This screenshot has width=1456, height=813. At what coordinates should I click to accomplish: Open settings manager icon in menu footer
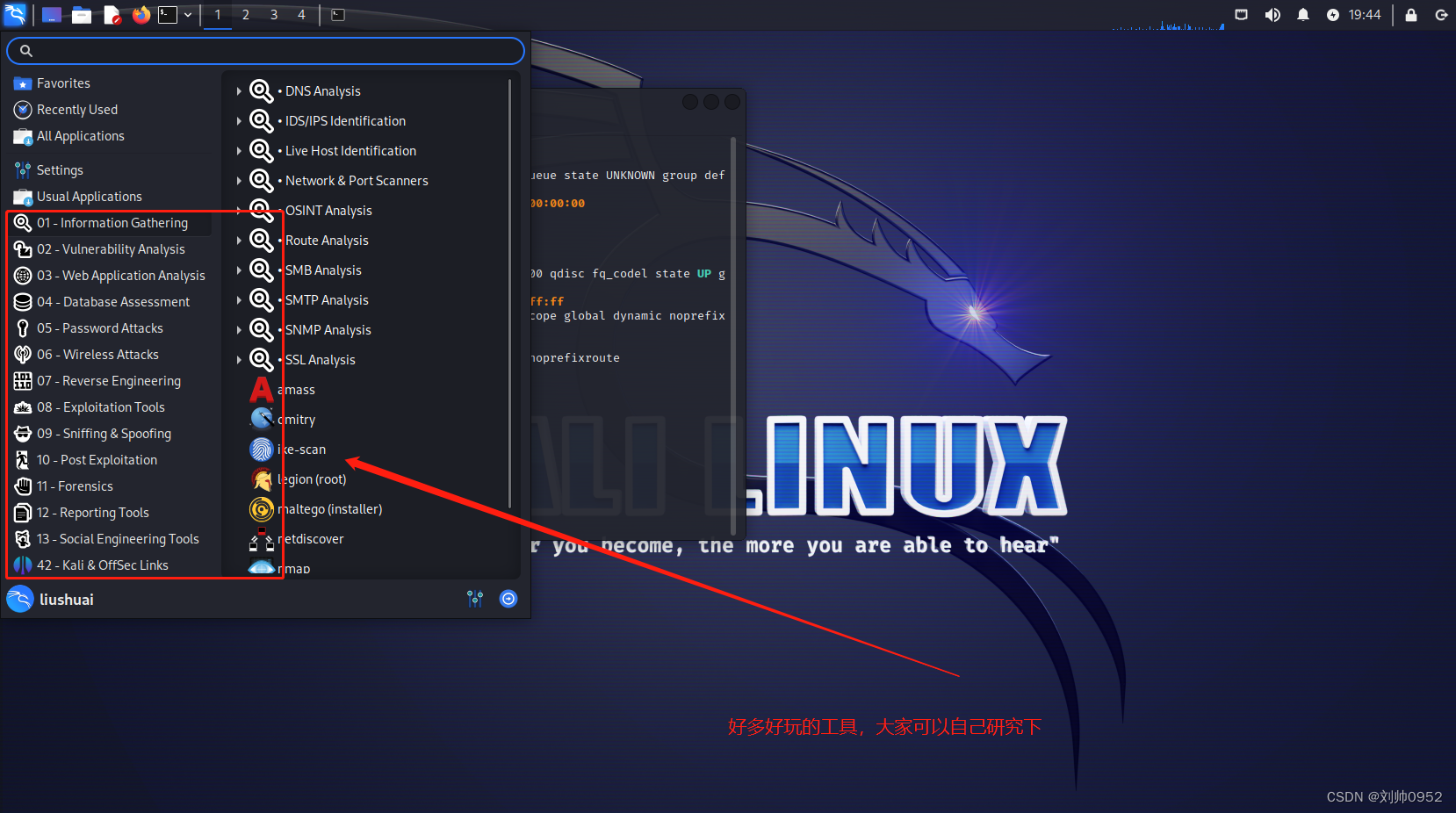pos(475,599)
